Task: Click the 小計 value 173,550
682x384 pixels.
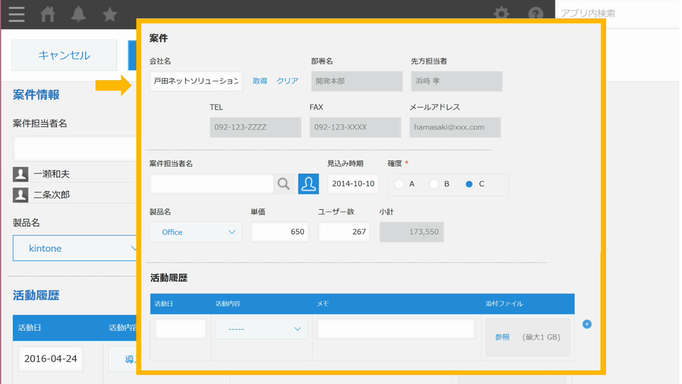Action: (x=411, y=232)
